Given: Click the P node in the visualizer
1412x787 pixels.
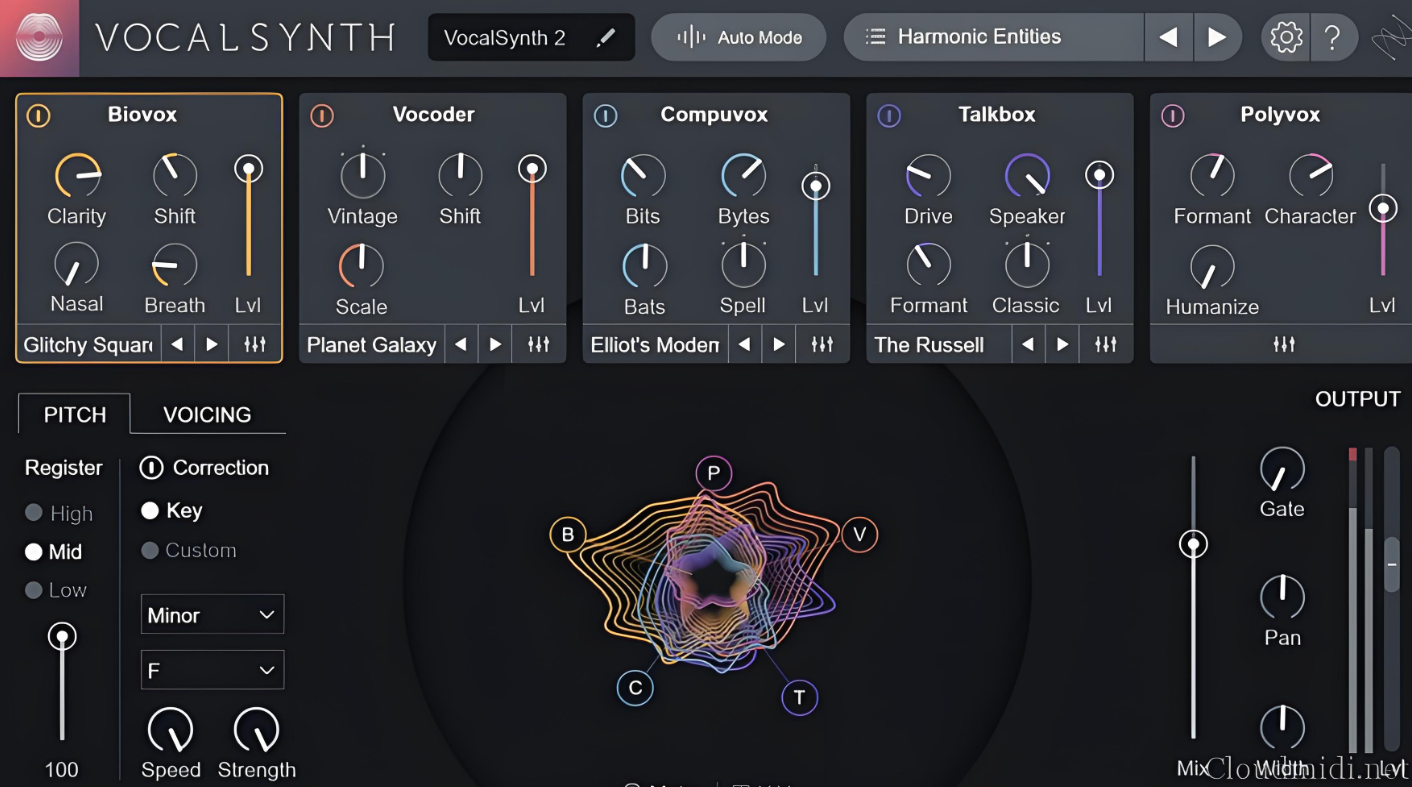Looking at the screenshot, I should click(x=713, y=473).
